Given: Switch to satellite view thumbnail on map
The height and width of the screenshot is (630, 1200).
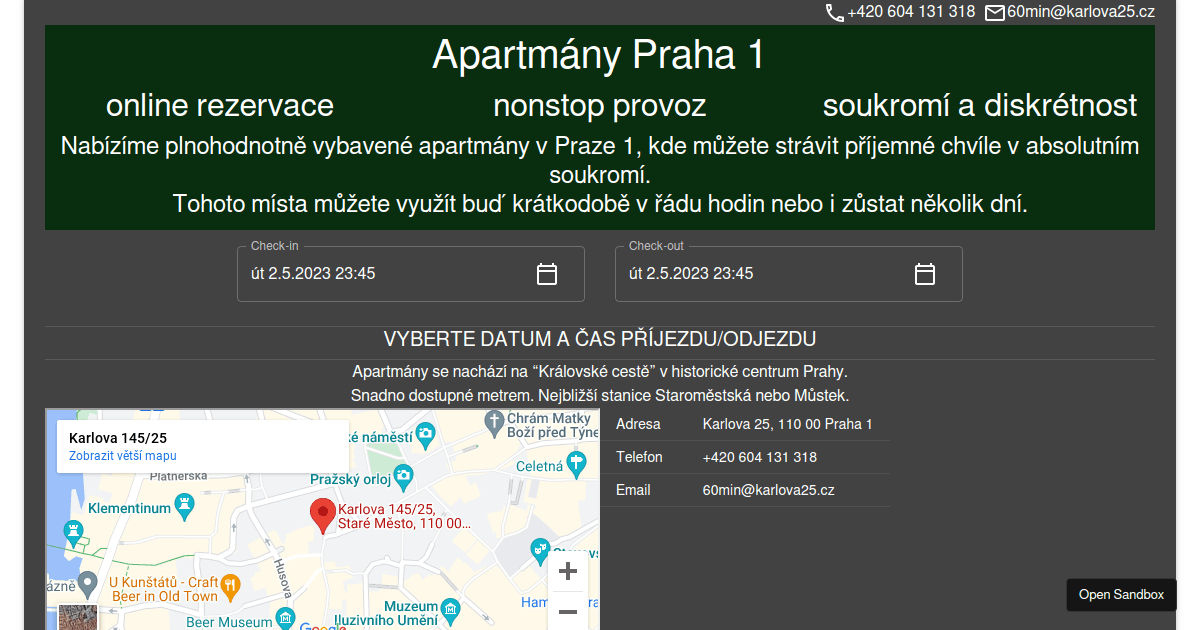Looking at the screenshot, I should (77, 617).
